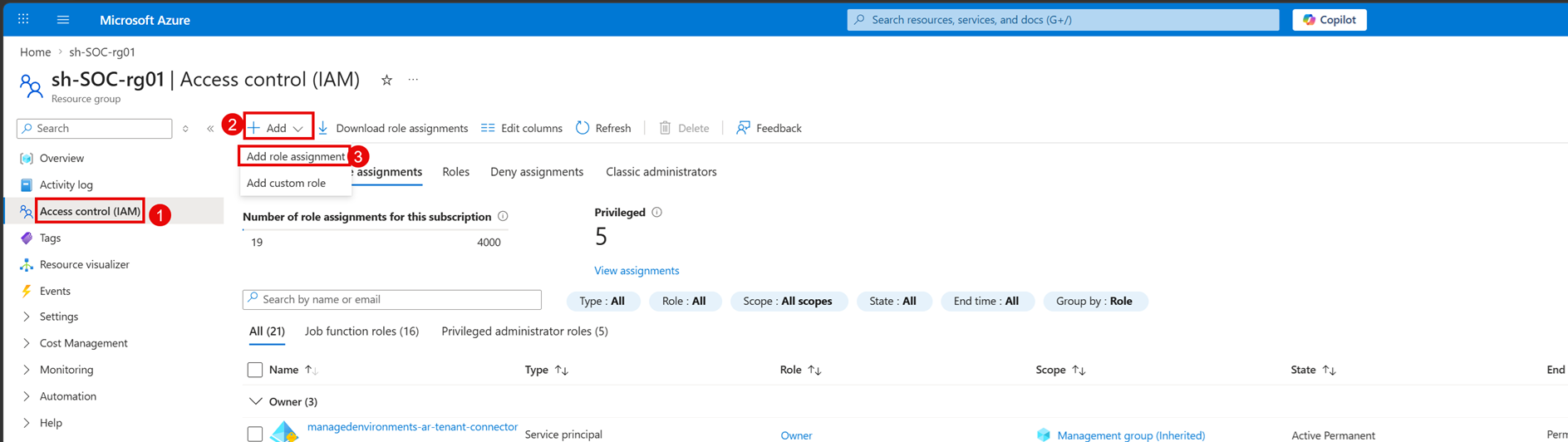
Task: Expand the Monitoring section
Action: (66, 370)
